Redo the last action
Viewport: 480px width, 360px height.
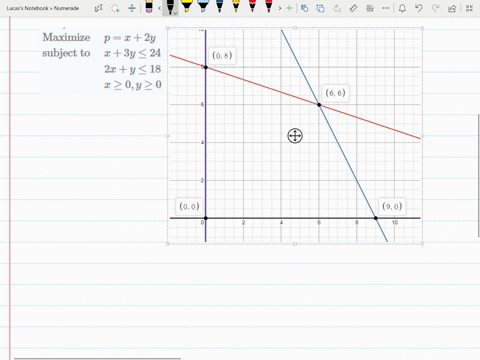tap(435, 8)
